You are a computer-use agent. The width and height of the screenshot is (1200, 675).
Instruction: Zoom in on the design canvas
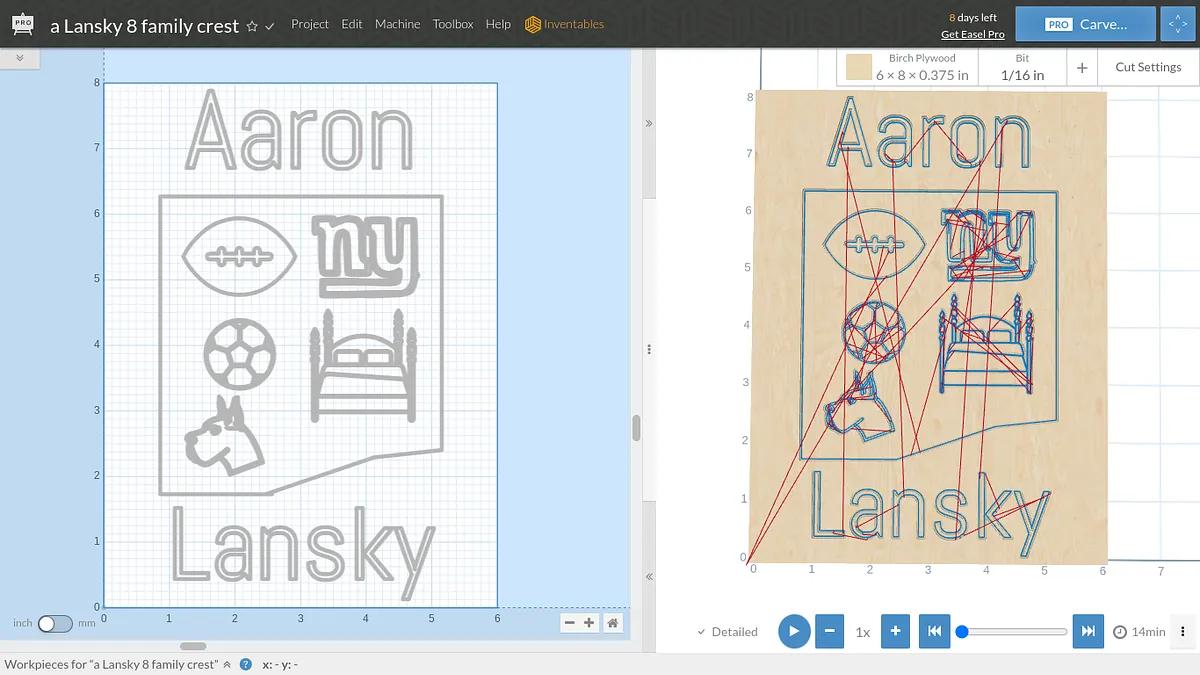coord(589,623)
